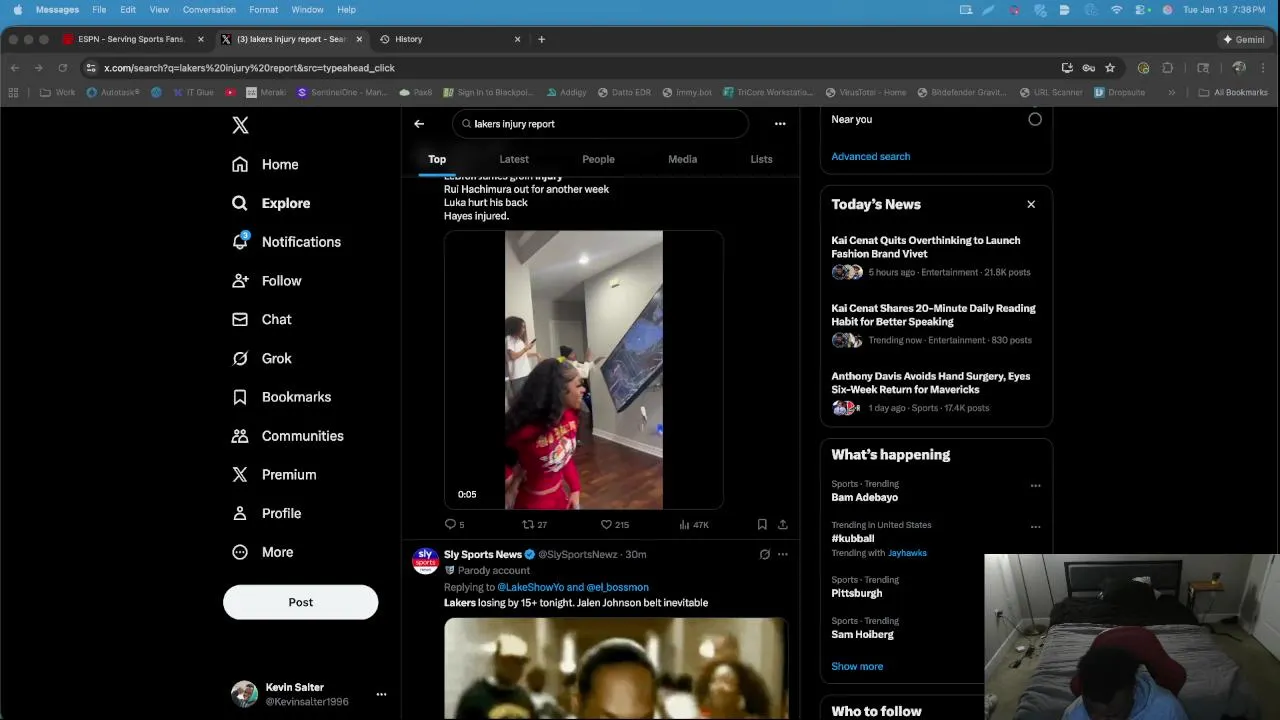Switch to the Lists results tab
Image resolution: width=1280 pixels, height=720 pixels.
(761, 159)
